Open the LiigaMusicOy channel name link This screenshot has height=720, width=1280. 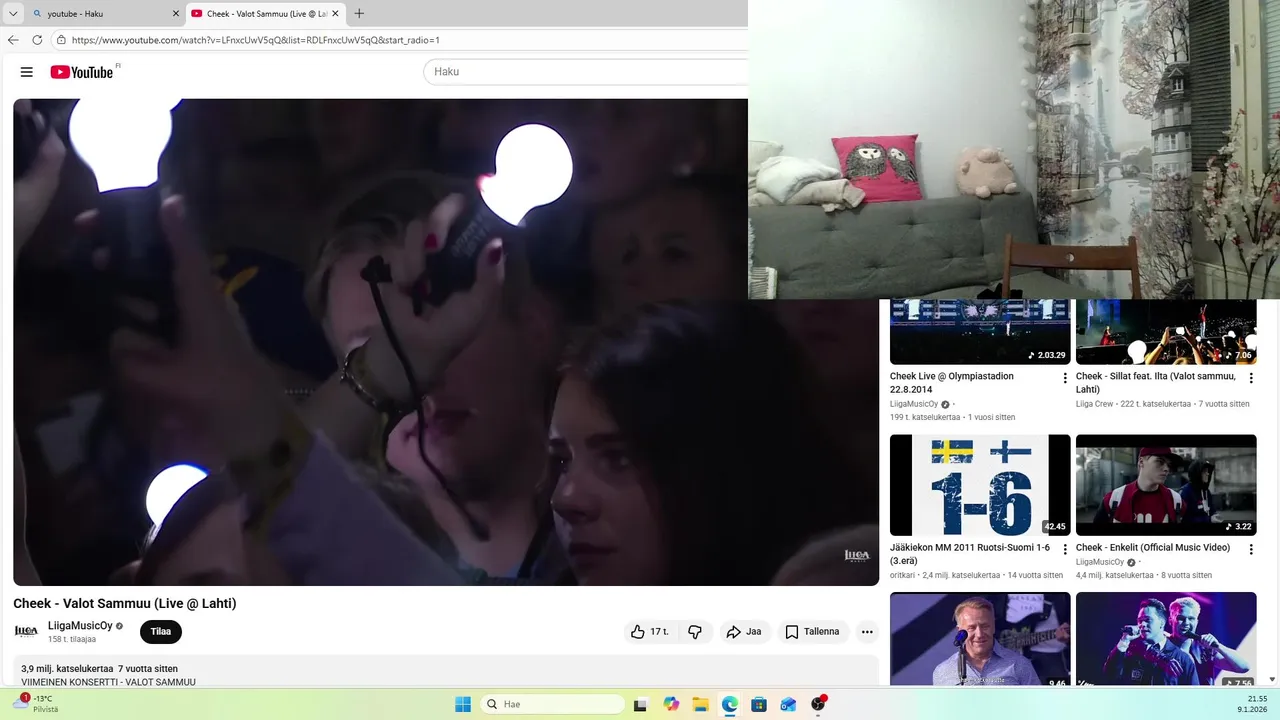click(80, 626)
